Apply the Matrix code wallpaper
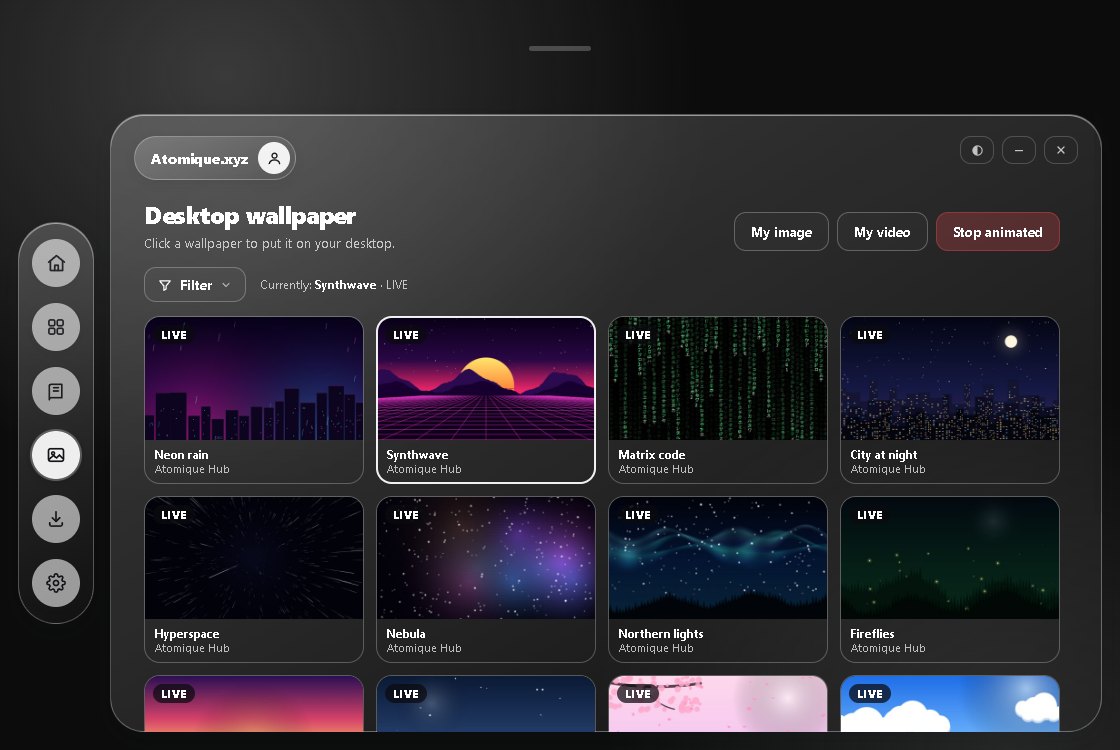 coord(718,400)
